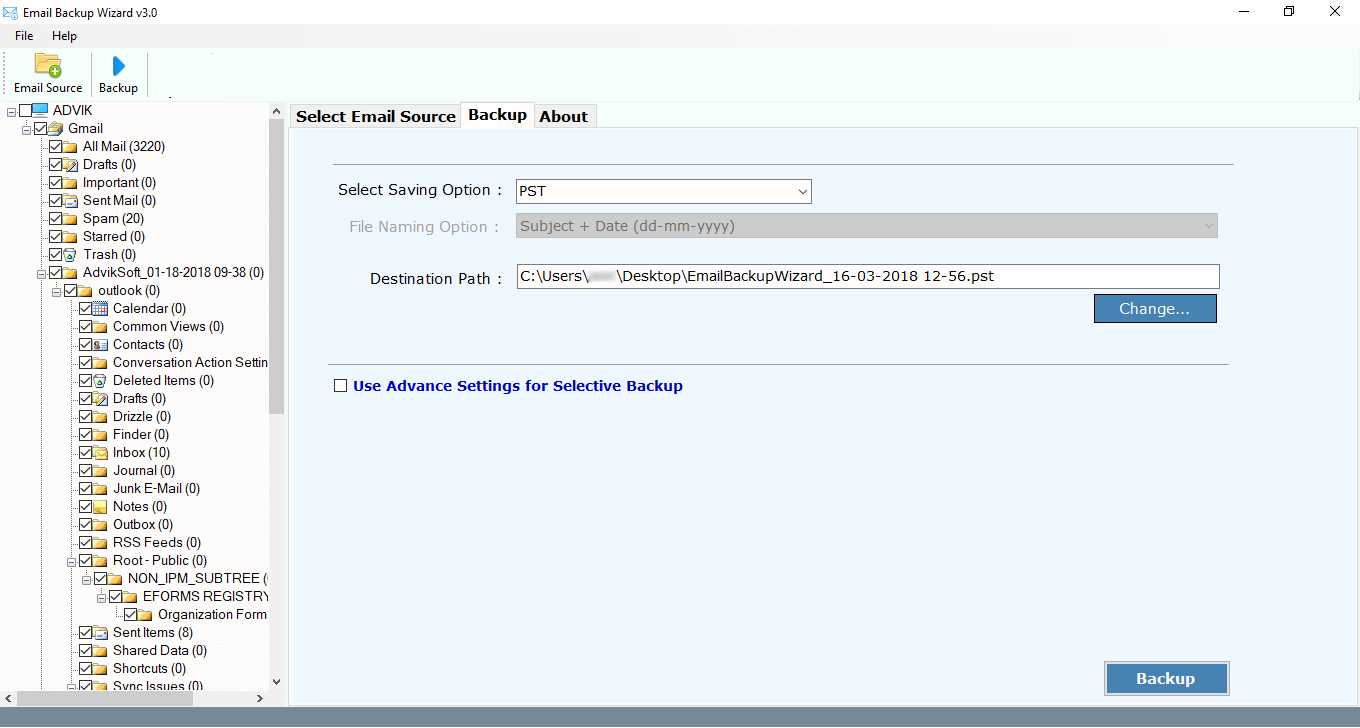Image resolution: width=1360 pixels, height=728 pixels.
Task: Click the Drizzle folder icon
Action: 100,416
